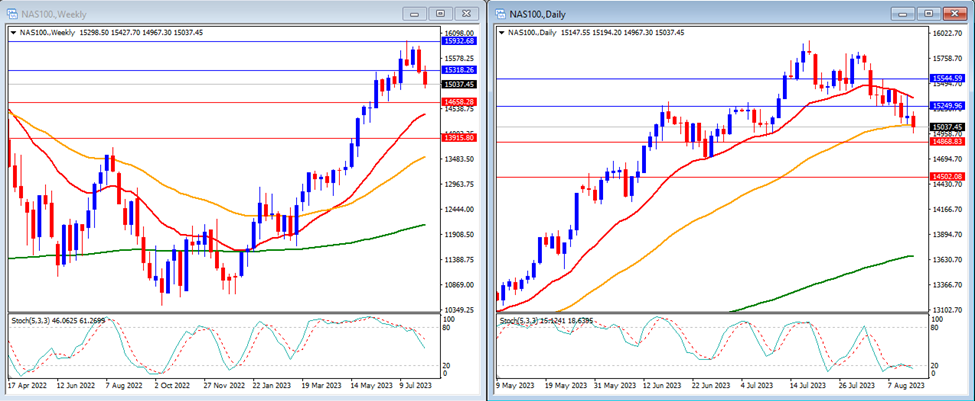Click the red 14868.83 price label in Daily chart

(x=948, y=142)
